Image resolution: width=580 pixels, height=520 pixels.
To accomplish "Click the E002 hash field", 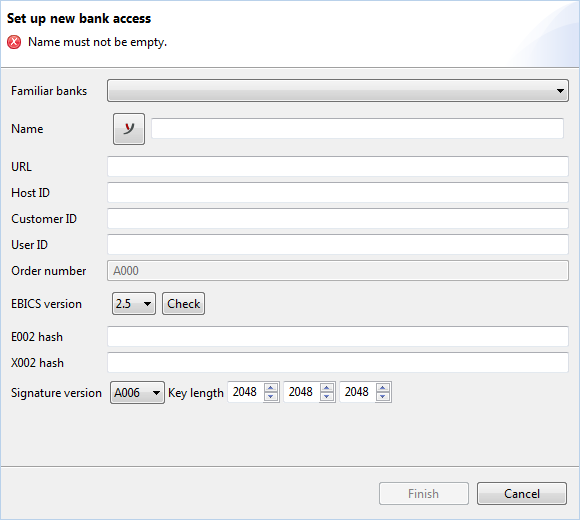I will [x=338, y=336].
